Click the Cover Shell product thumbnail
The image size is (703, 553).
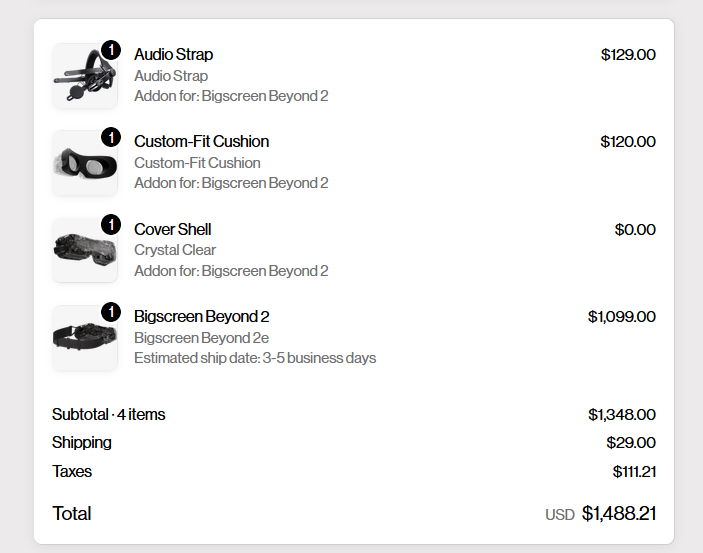tap(85, 250)
